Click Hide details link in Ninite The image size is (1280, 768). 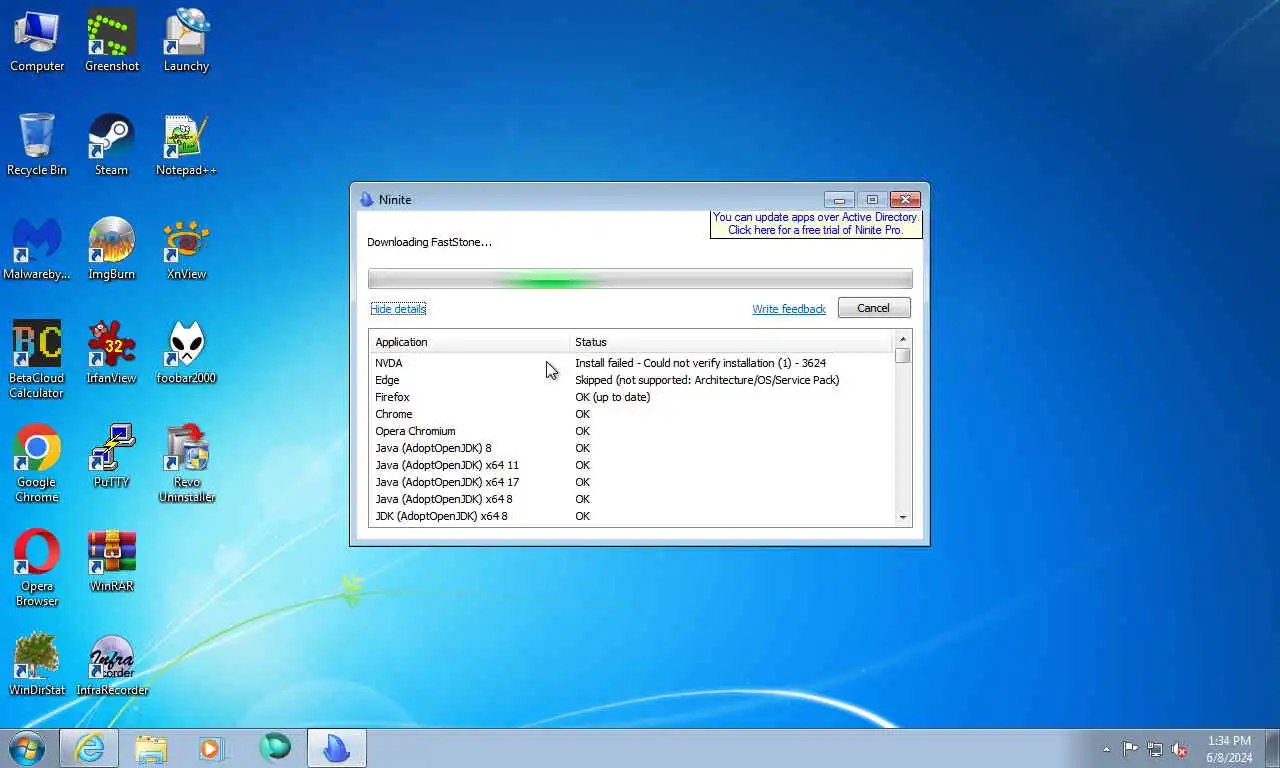point(398,308)
